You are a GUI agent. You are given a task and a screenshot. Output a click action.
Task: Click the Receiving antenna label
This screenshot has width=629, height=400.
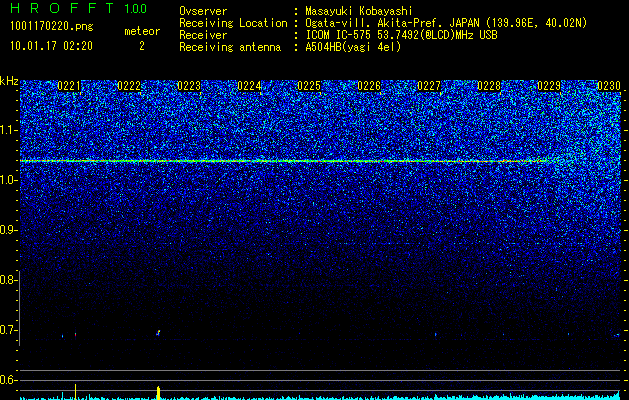[x=230, y=47]
